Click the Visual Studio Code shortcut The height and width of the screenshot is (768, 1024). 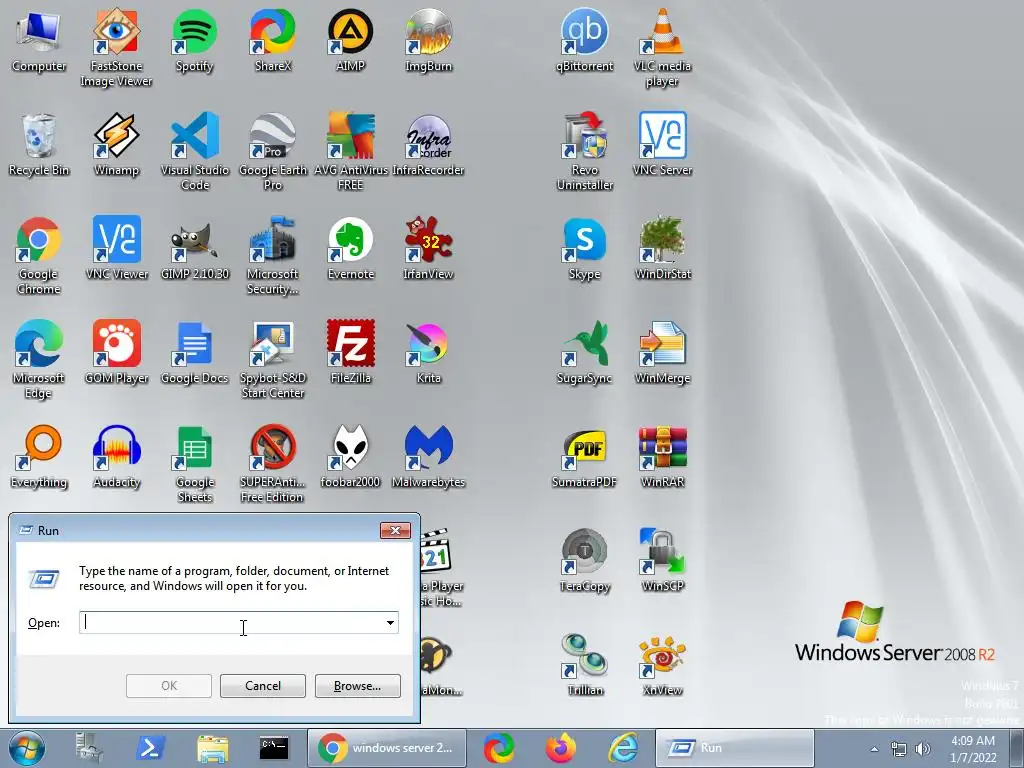click(x=195, y=152)
